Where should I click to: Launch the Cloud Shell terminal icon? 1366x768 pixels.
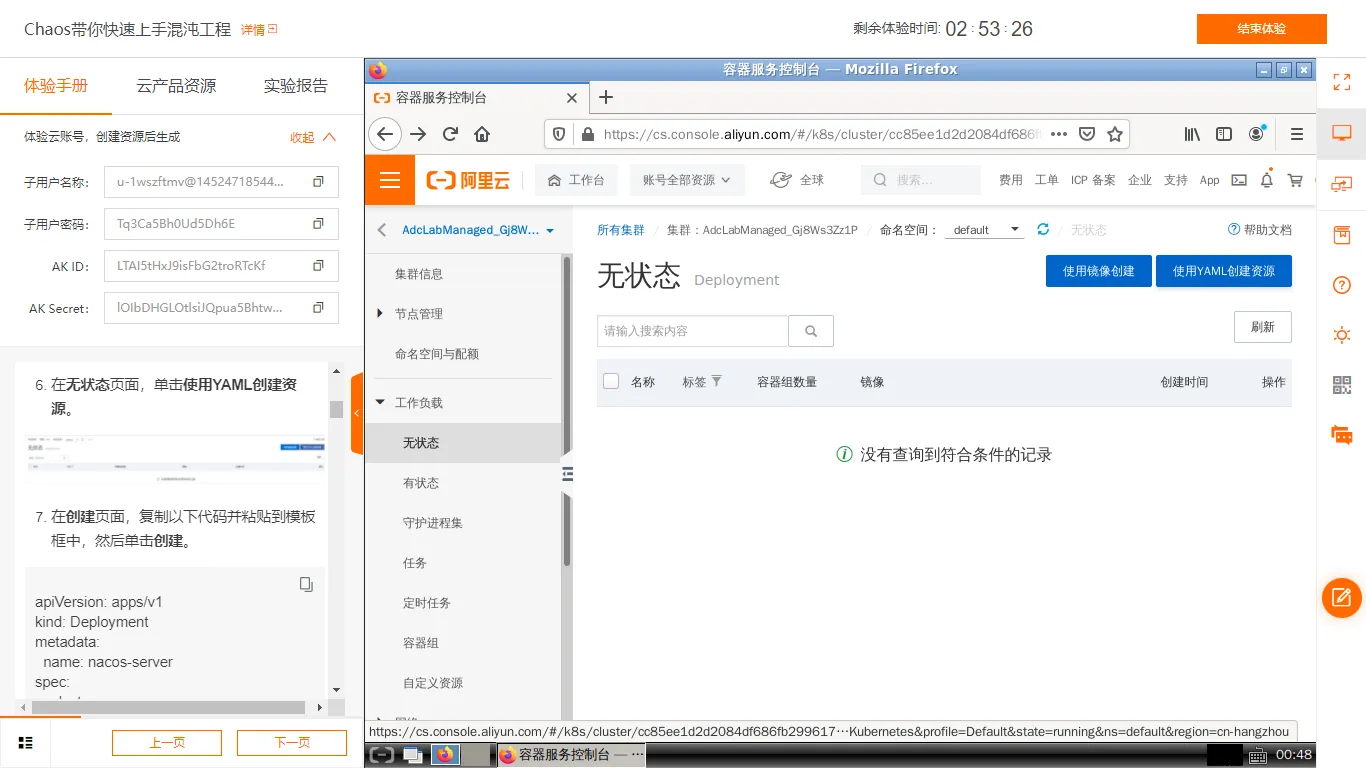(x=1239, y=180)
